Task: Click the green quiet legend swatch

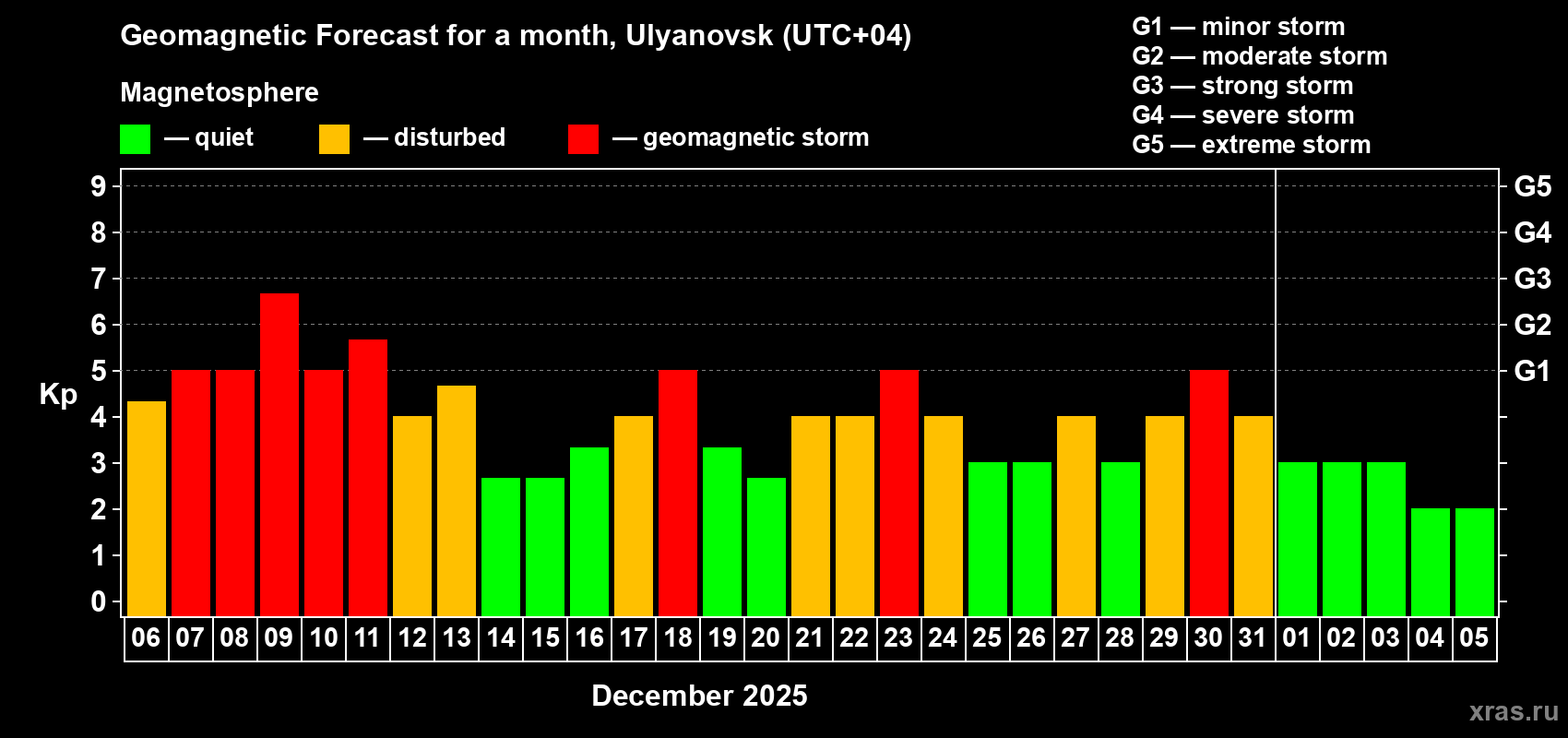Action: coord(135,139)
